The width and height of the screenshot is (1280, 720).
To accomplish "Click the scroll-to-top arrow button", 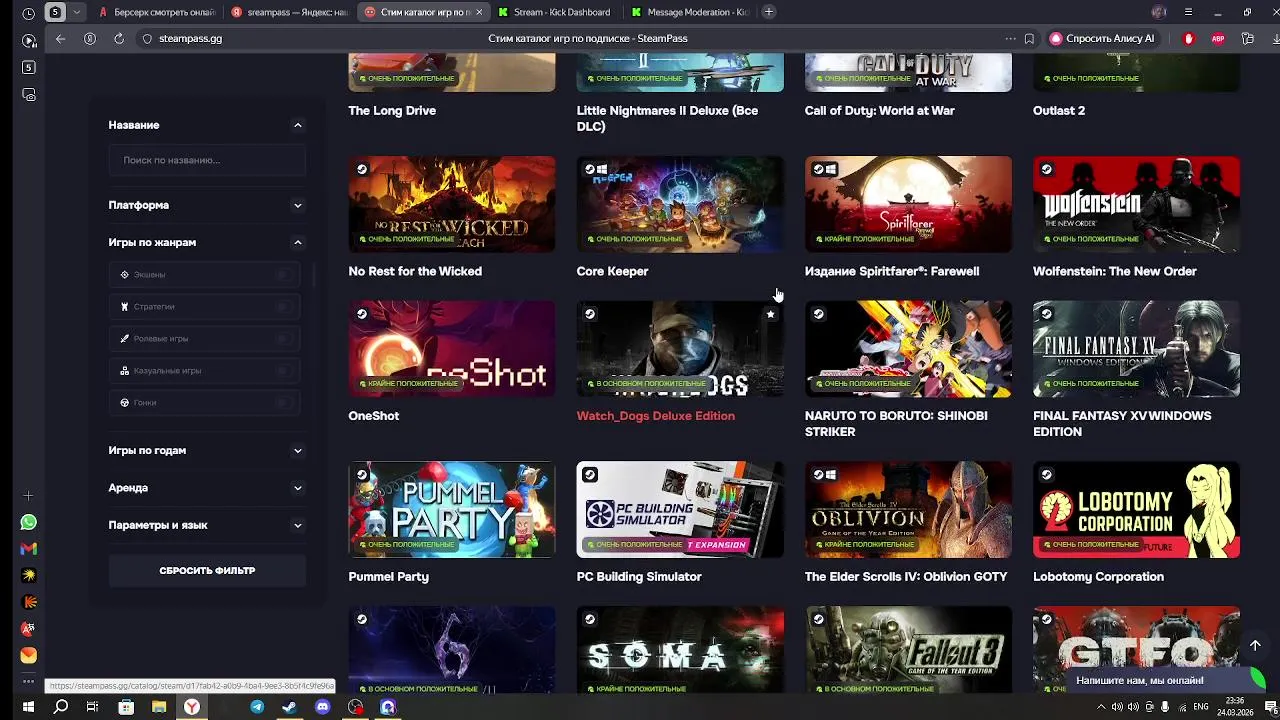I will [1255, 645].
